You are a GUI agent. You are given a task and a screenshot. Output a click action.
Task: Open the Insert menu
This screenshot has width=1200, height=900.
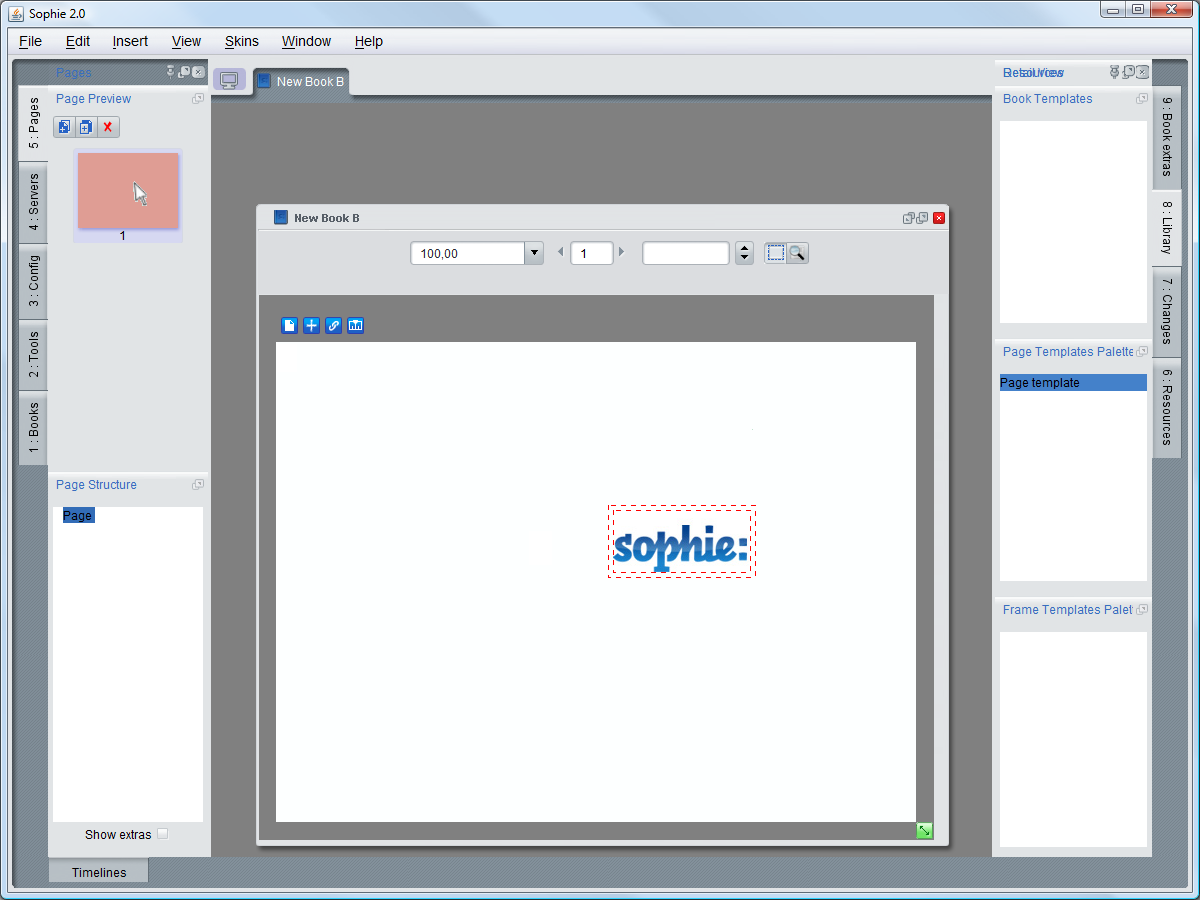pos(130,41)
